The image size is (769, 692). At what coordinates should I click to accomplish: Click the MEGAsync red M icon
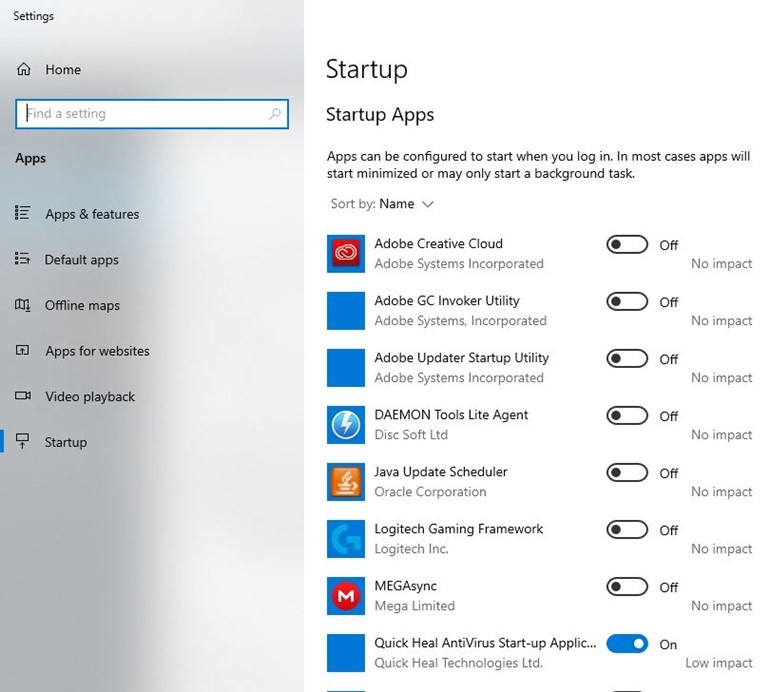(346, 596)
